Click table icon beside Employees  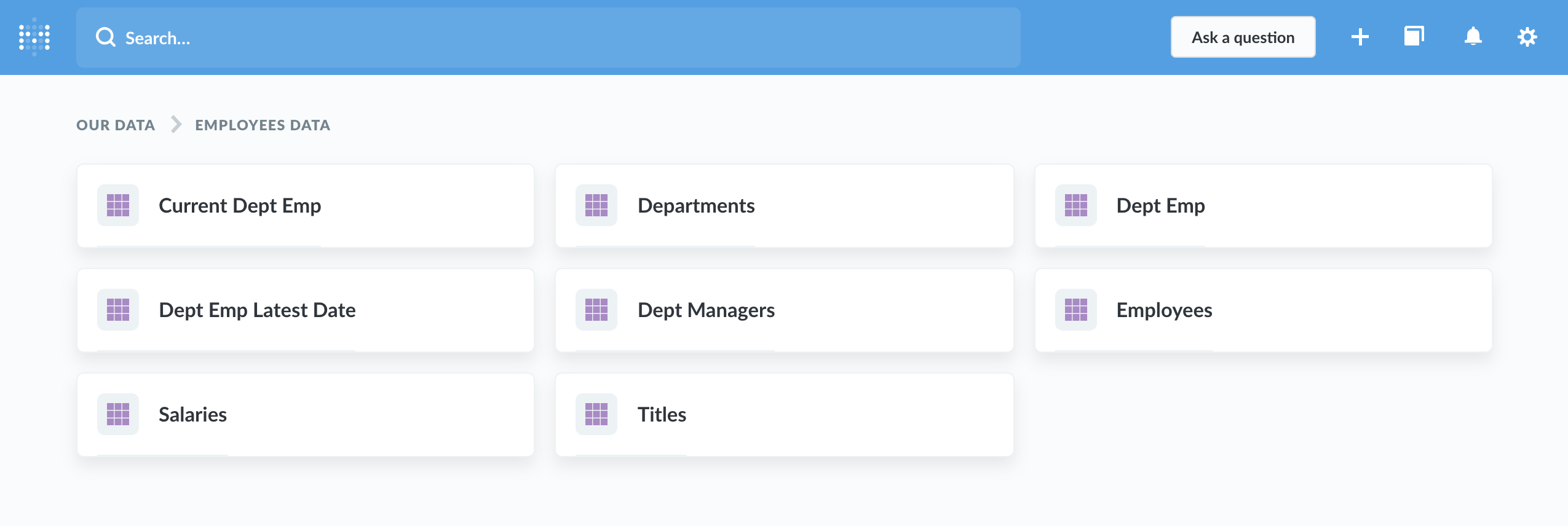tap(1076, 310)
